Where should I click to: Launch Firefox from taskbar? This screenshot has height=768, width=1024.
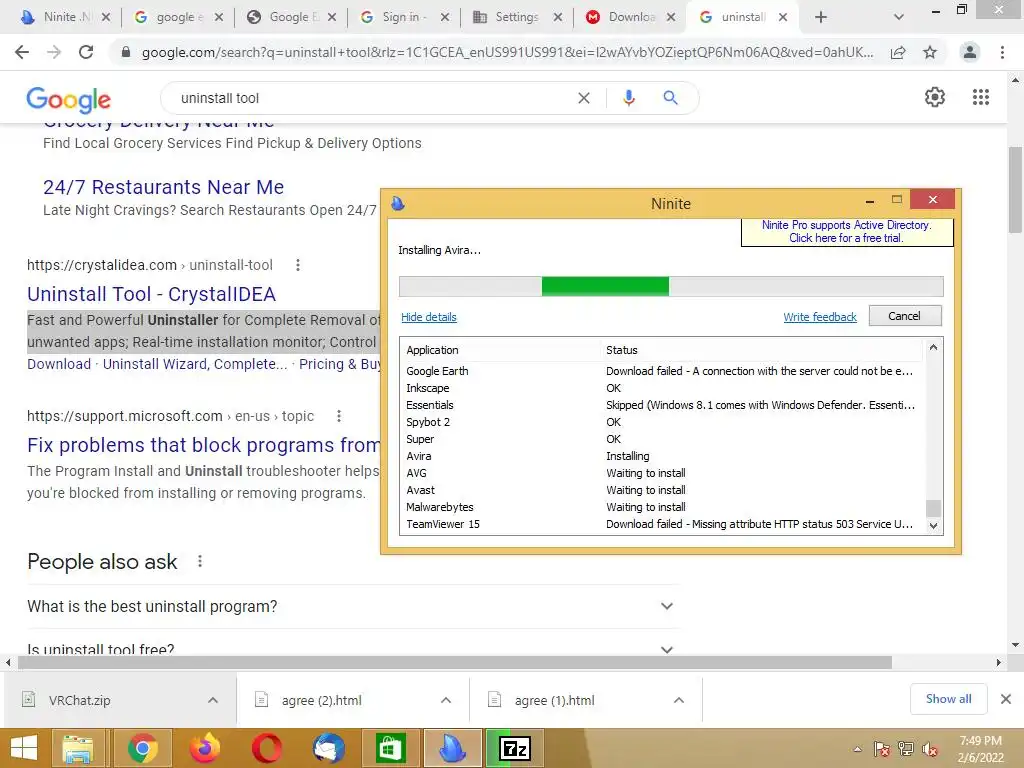pos(204,748)
